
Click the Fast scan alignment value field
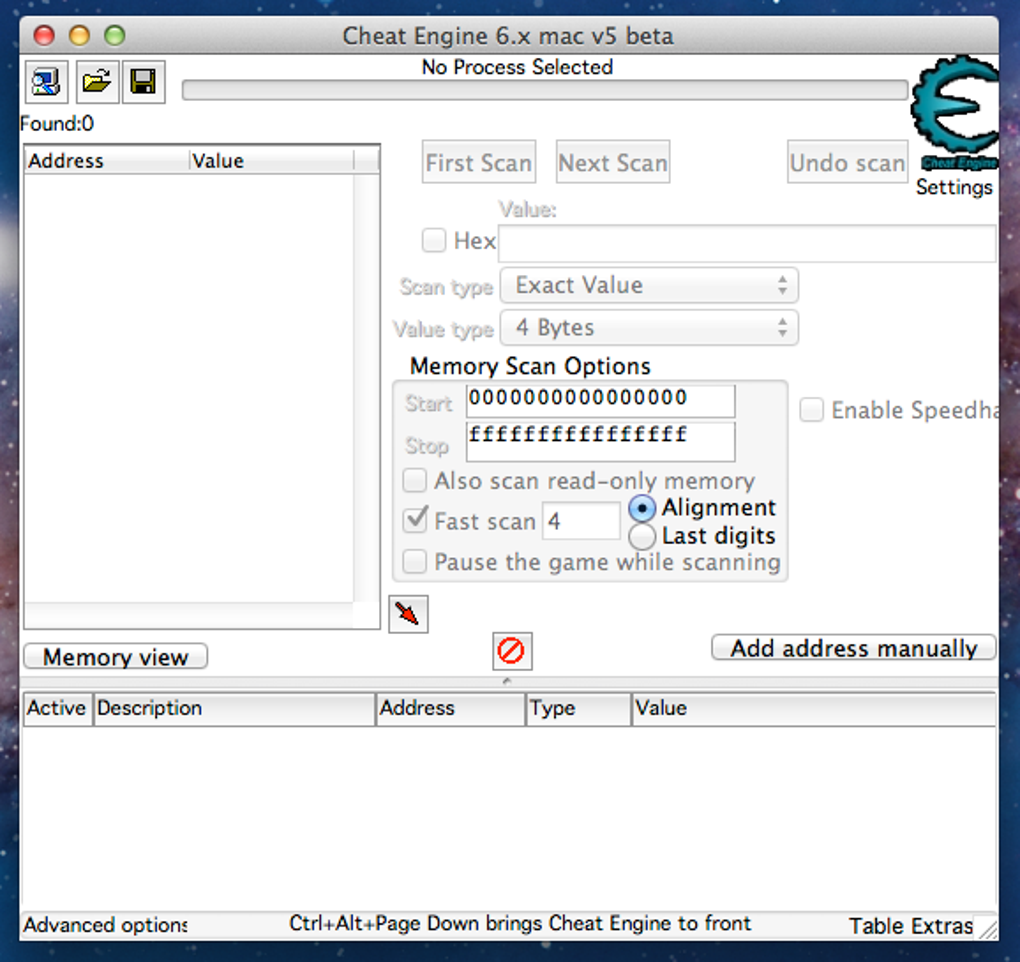tap(581, 521)
